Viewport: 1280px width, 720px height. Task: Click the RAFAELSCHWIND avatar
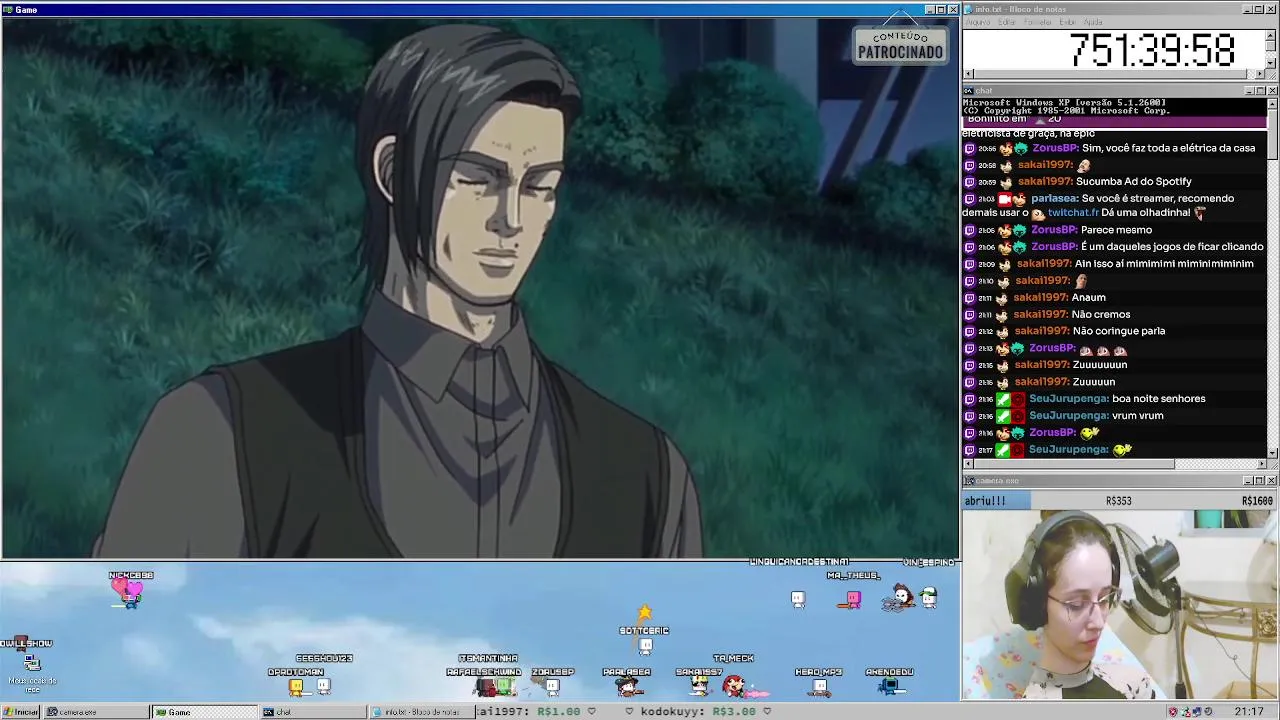pyautogui.click(x=487, y=686)
